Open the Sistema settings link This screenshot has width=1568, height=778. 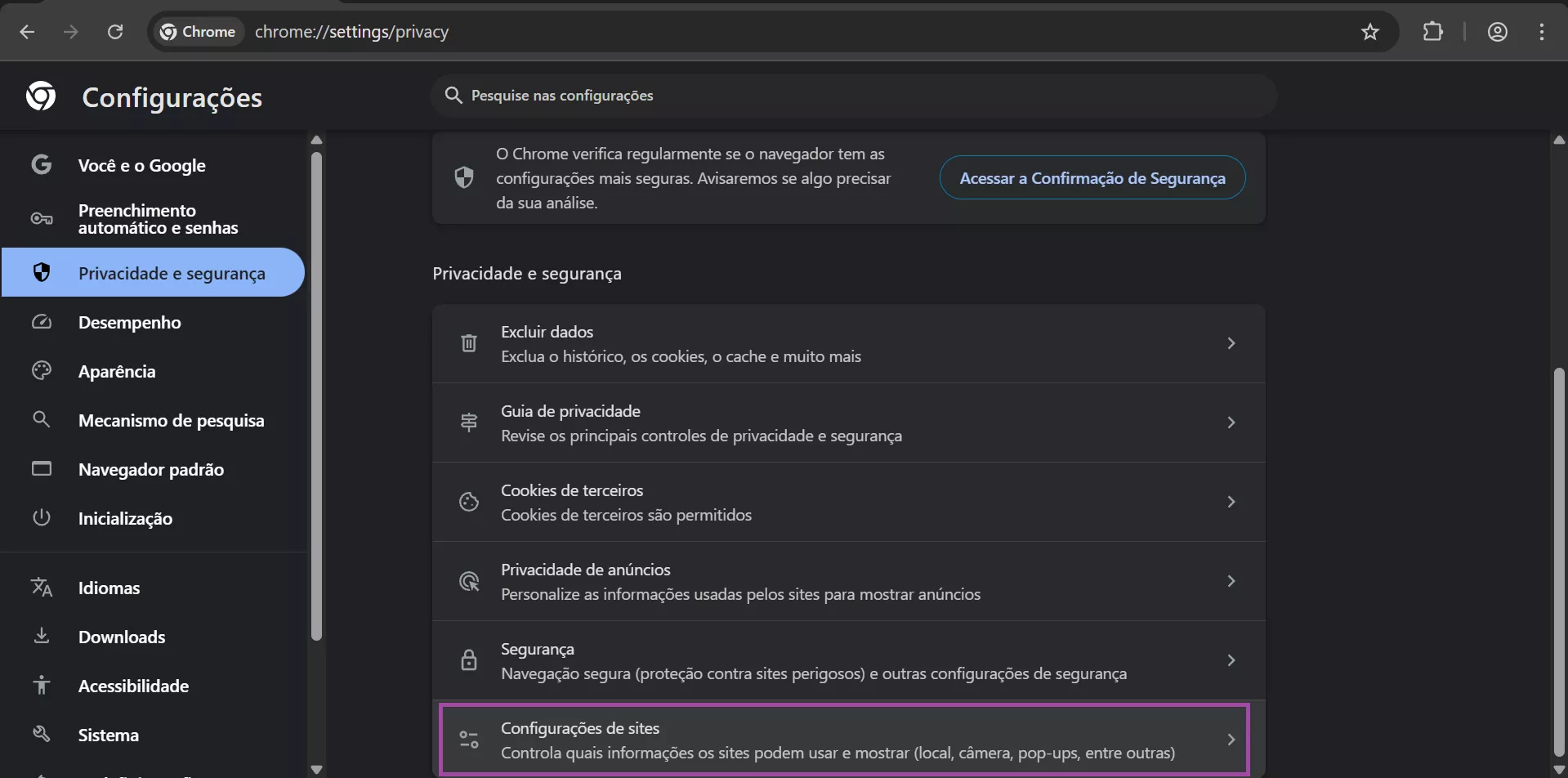[109, 734]
